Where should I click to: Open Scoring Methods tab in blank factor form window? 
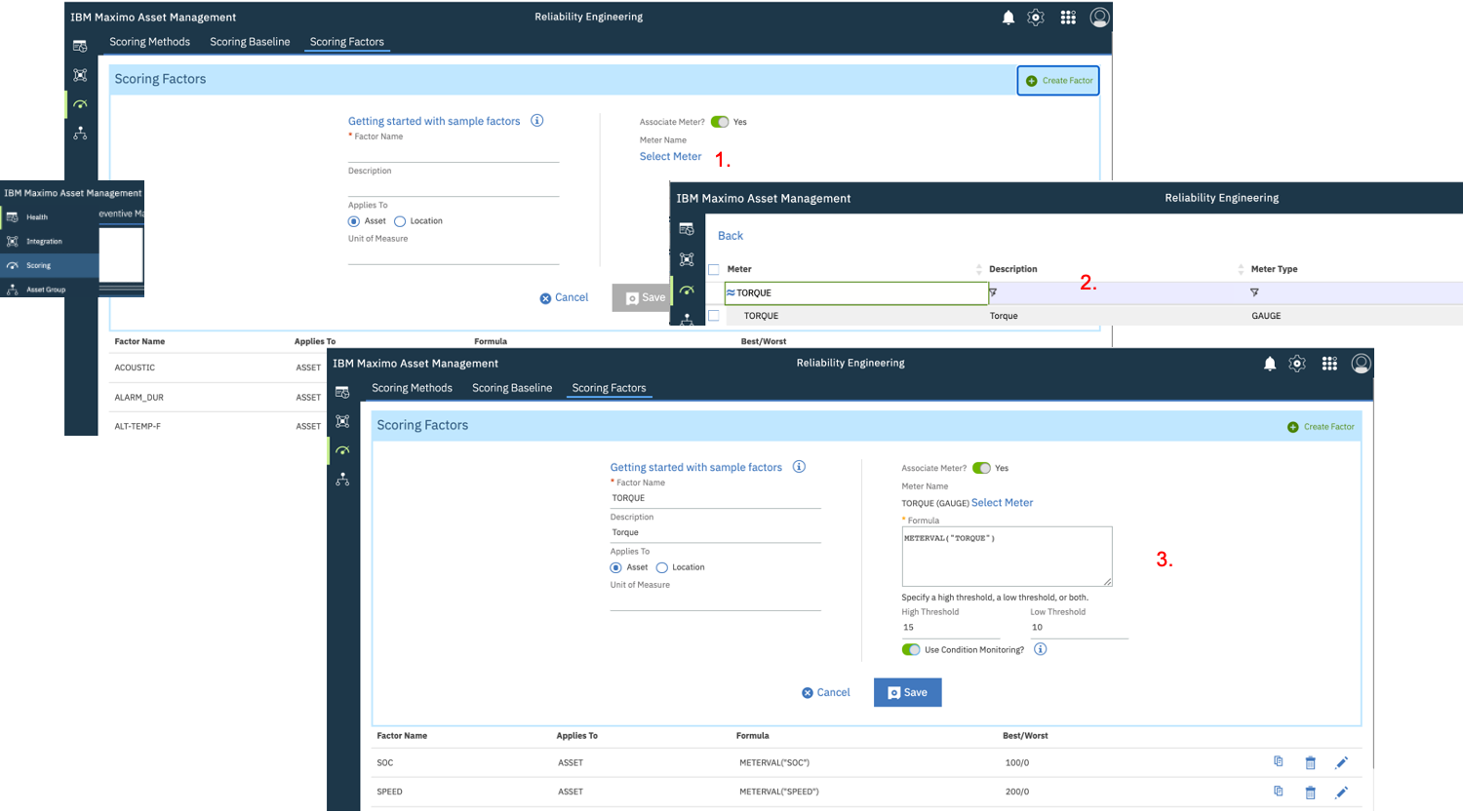tap(149, 42)
